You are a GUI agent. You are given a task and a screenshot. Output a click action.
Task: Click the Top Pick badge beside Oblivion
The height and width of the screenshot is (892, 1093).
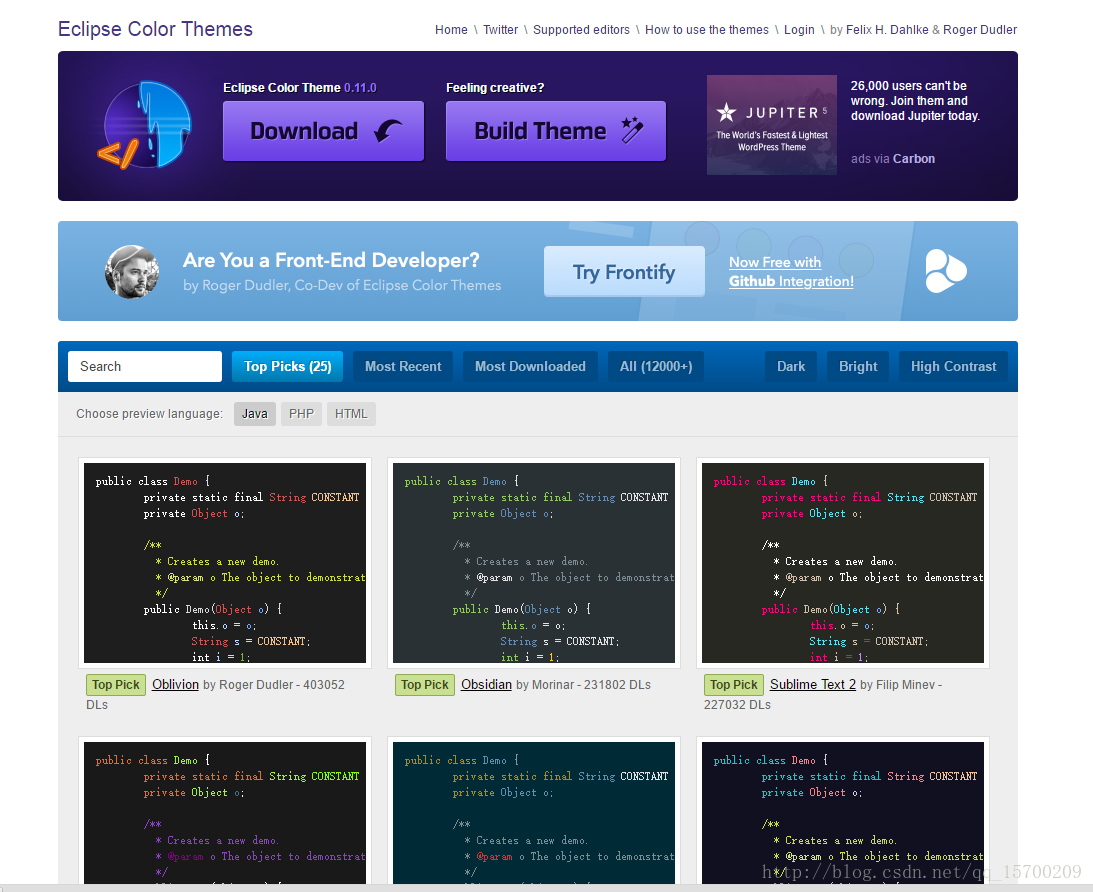click(x=116, y=685)
